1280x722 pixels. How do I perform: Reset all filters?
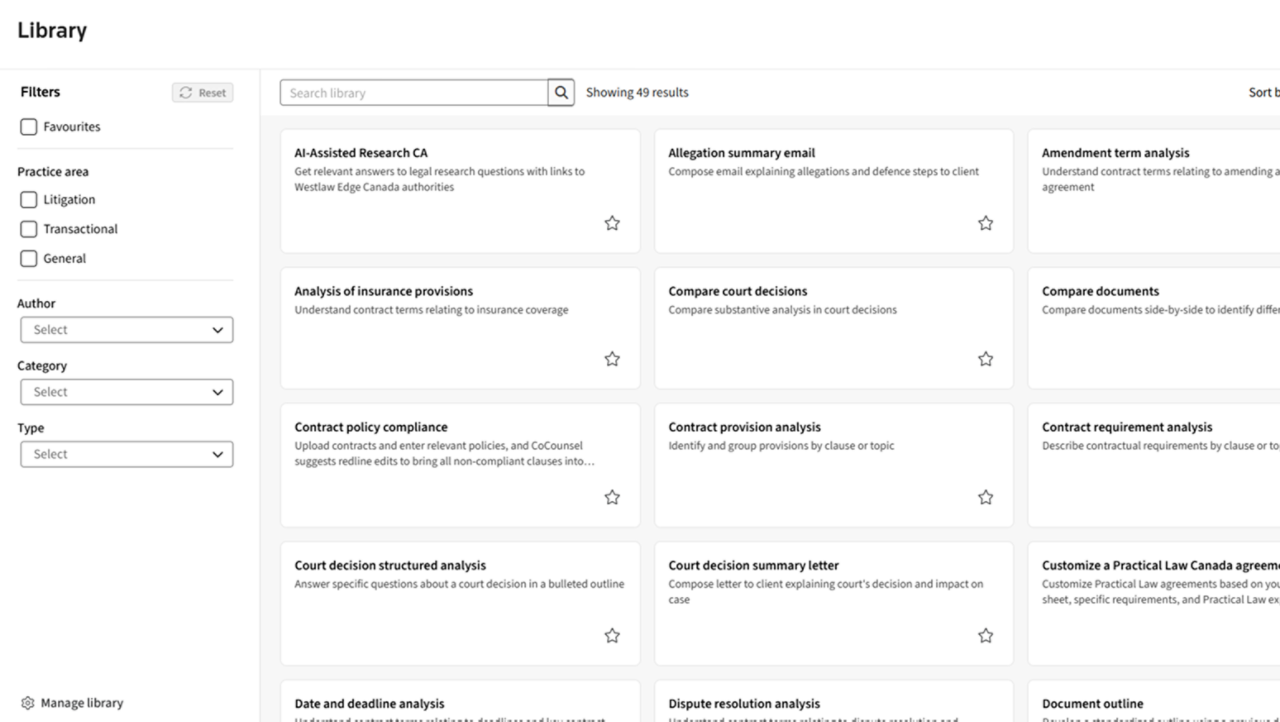click(x=202, y=93)
